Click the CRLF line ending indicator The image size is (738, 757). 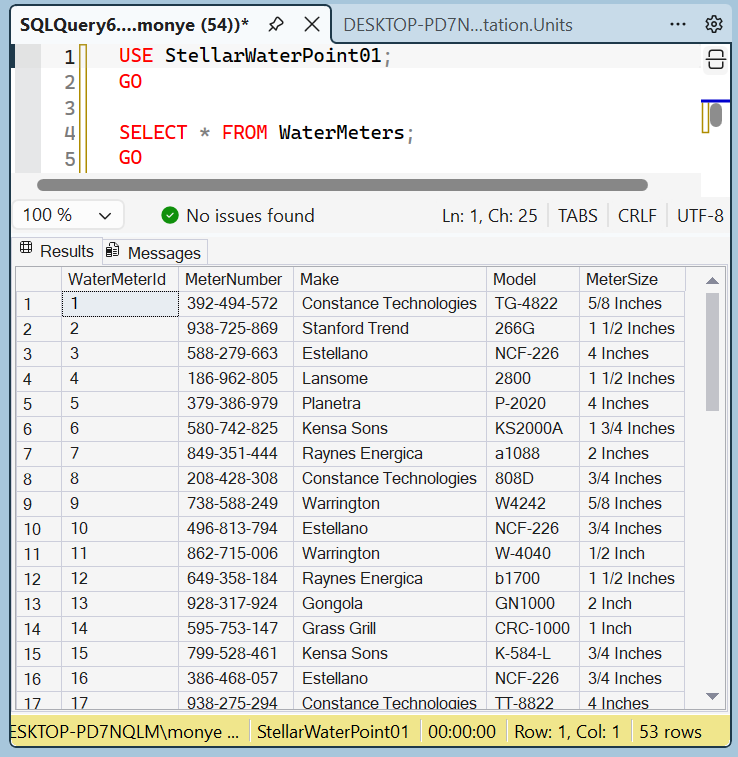[x=637, y=216]
